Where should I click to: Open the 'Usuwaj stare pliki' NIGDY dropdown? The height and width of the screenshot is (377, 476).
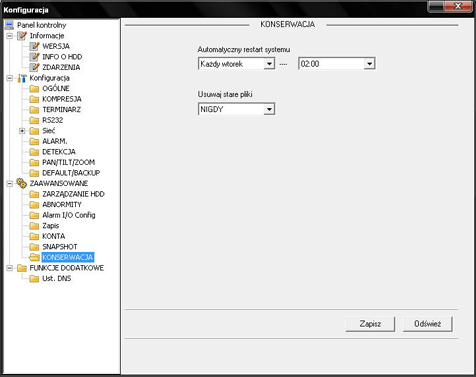click(269, 109)
